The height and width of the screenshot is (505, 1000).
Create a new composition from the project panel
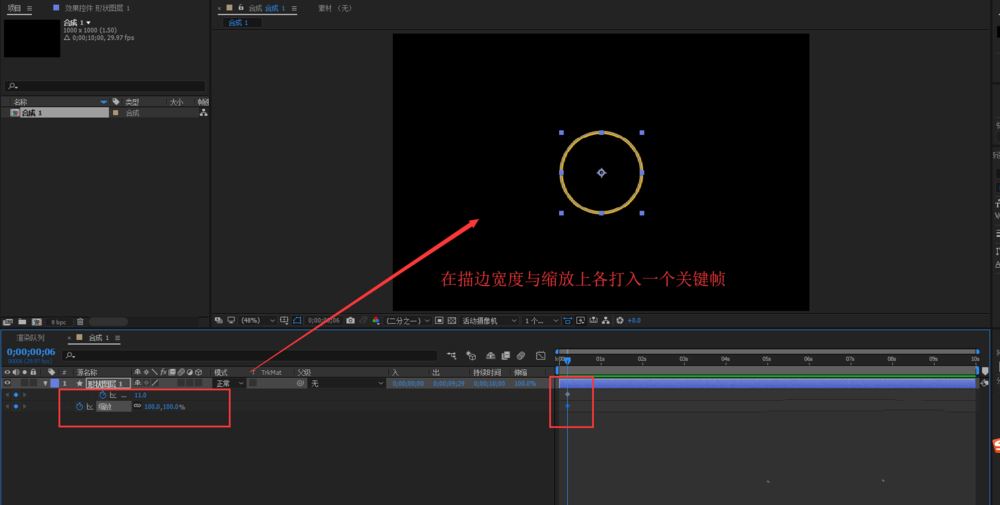[37, 322]
